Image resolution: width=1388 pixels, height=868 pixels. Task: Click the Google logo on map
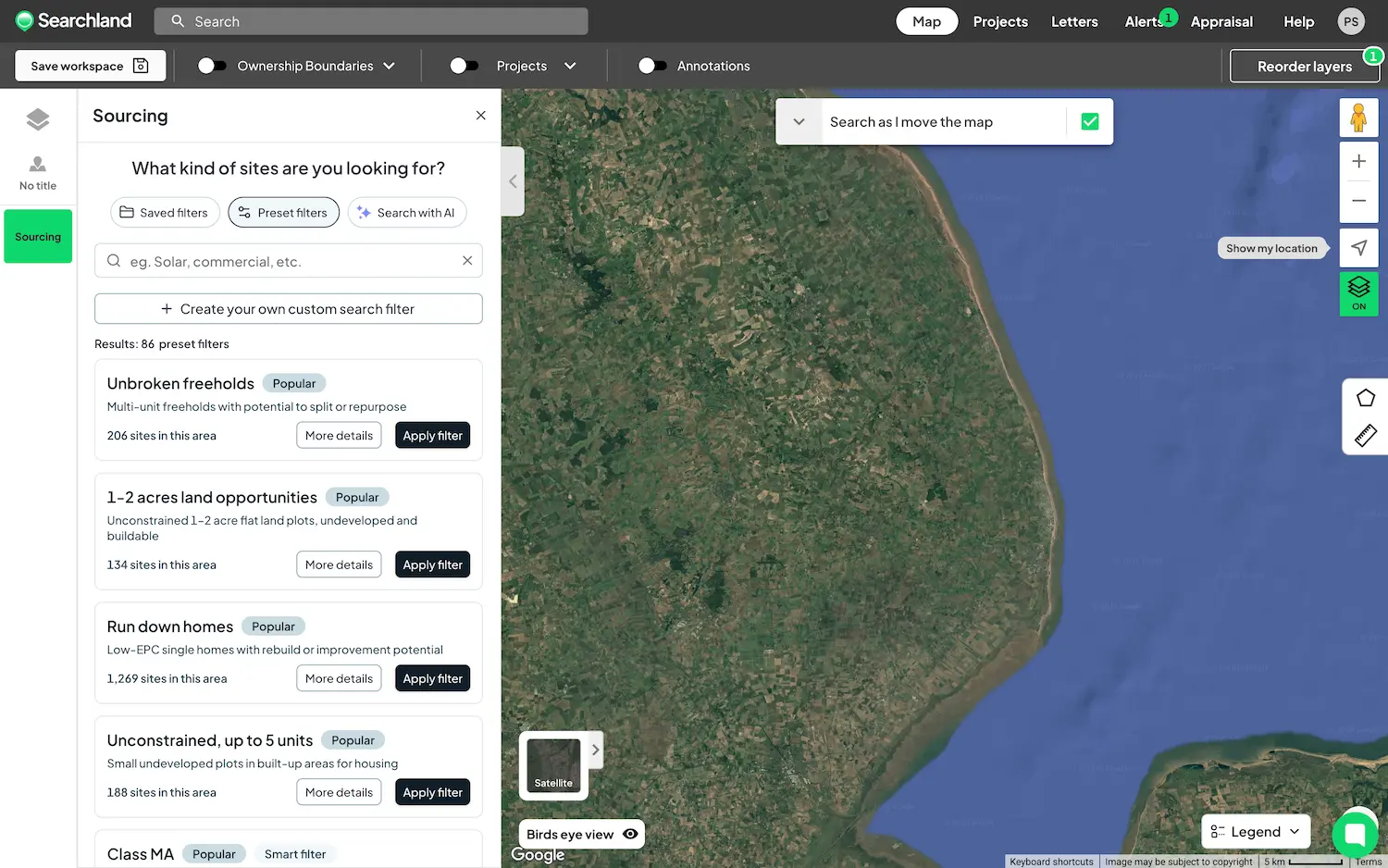coord(538,854)
